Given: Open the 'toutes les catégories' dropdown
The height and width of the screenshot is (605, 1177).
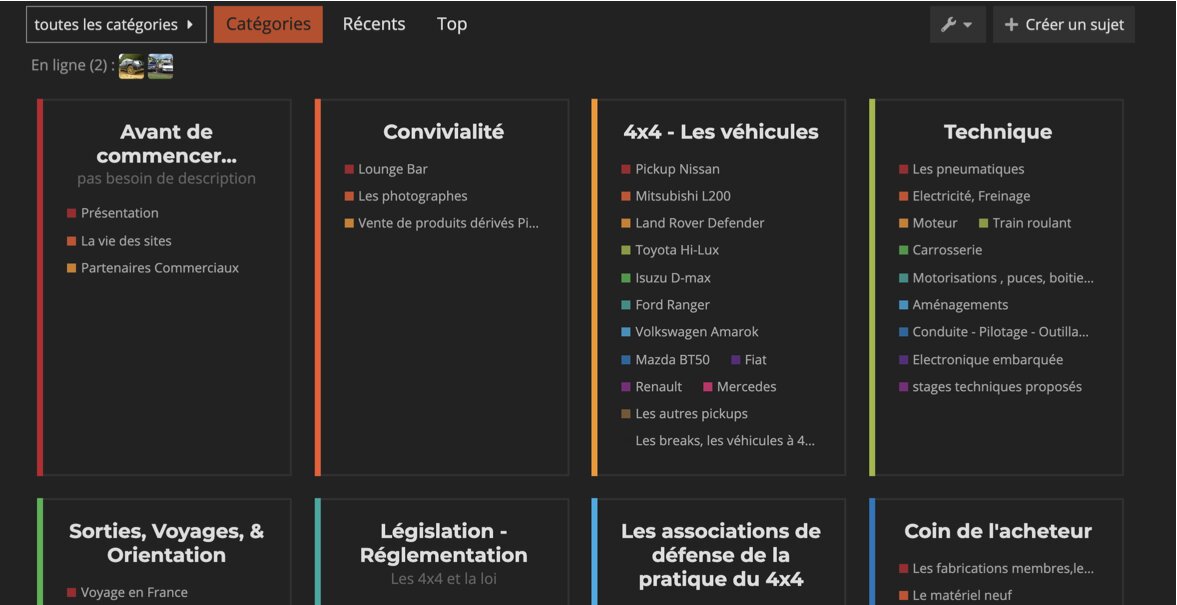Looking at the screenshot, I should 116,25.
